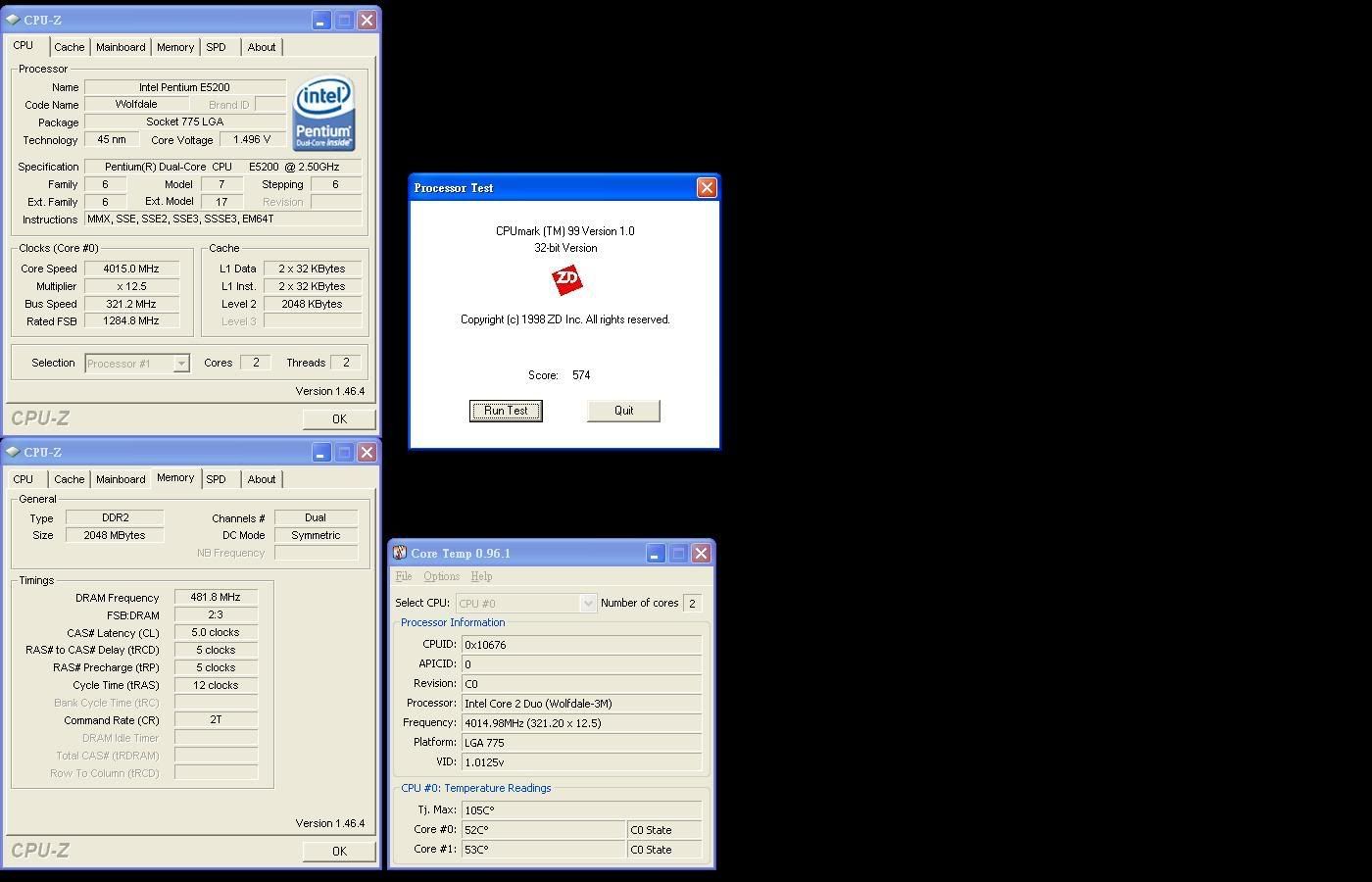
Task: Click the Score 574 value
Action: [x=581, y=375]
